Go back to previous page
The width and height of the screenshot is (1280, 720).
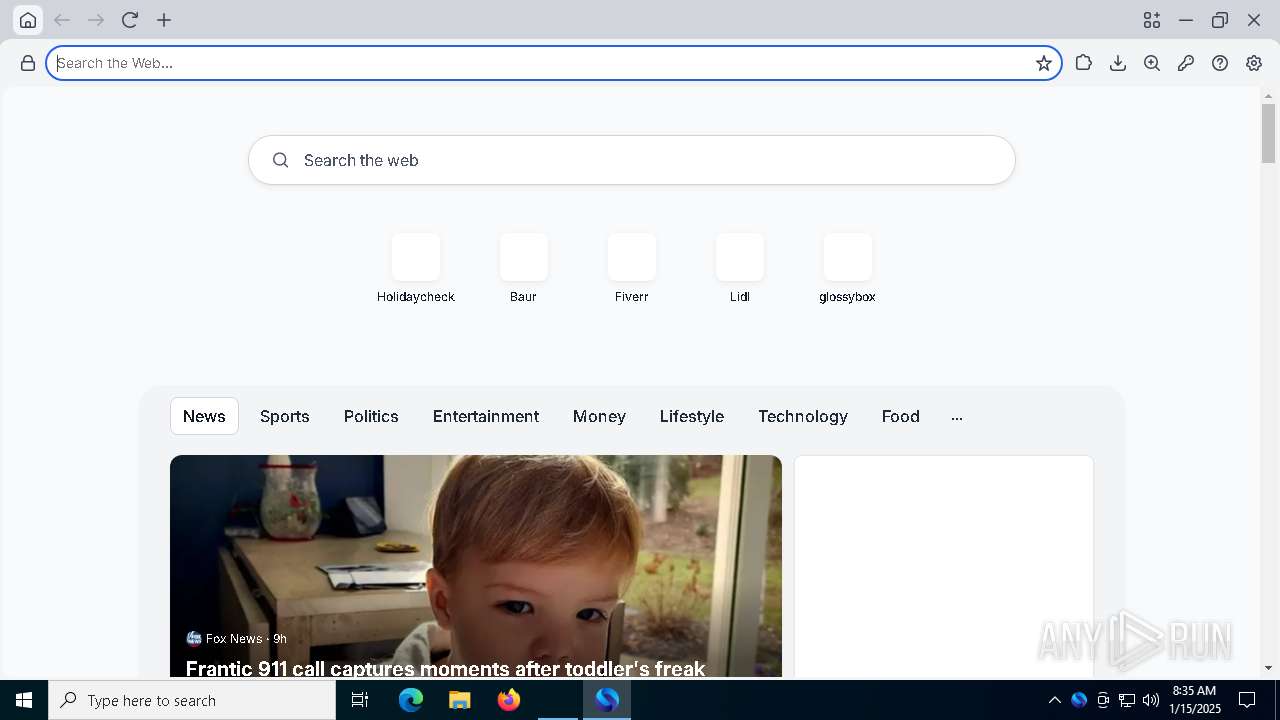coord(62,20)
